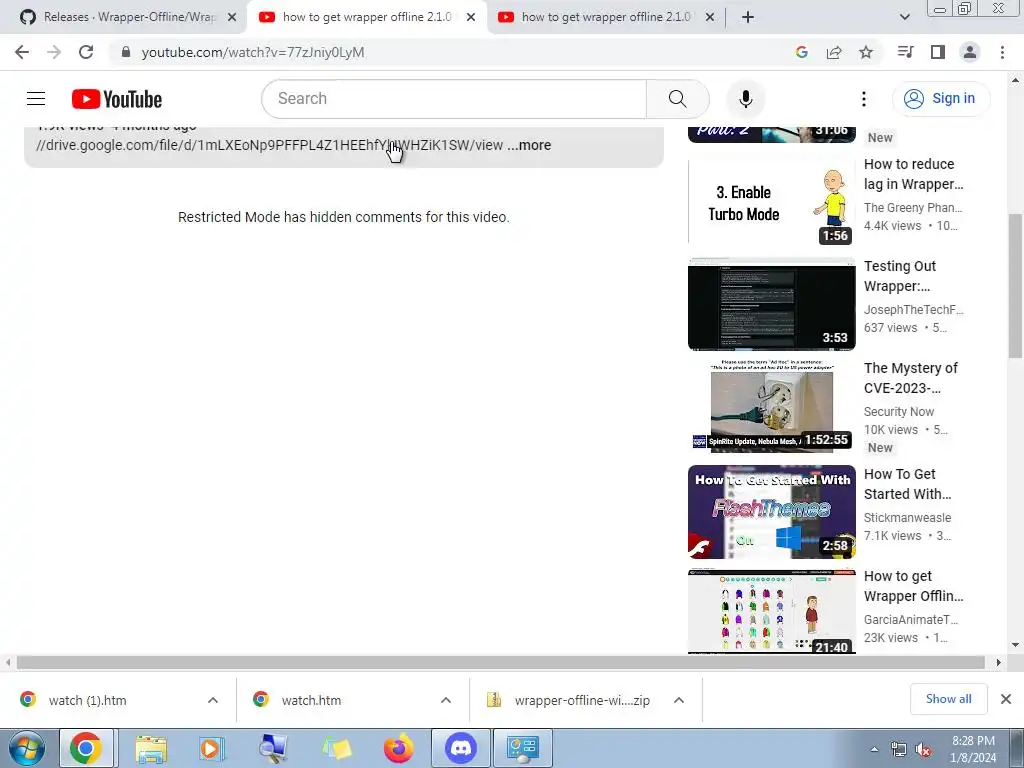Close the third YouTube tab
The width and height of the screenshot is (1024, 768).
point(710,18)
